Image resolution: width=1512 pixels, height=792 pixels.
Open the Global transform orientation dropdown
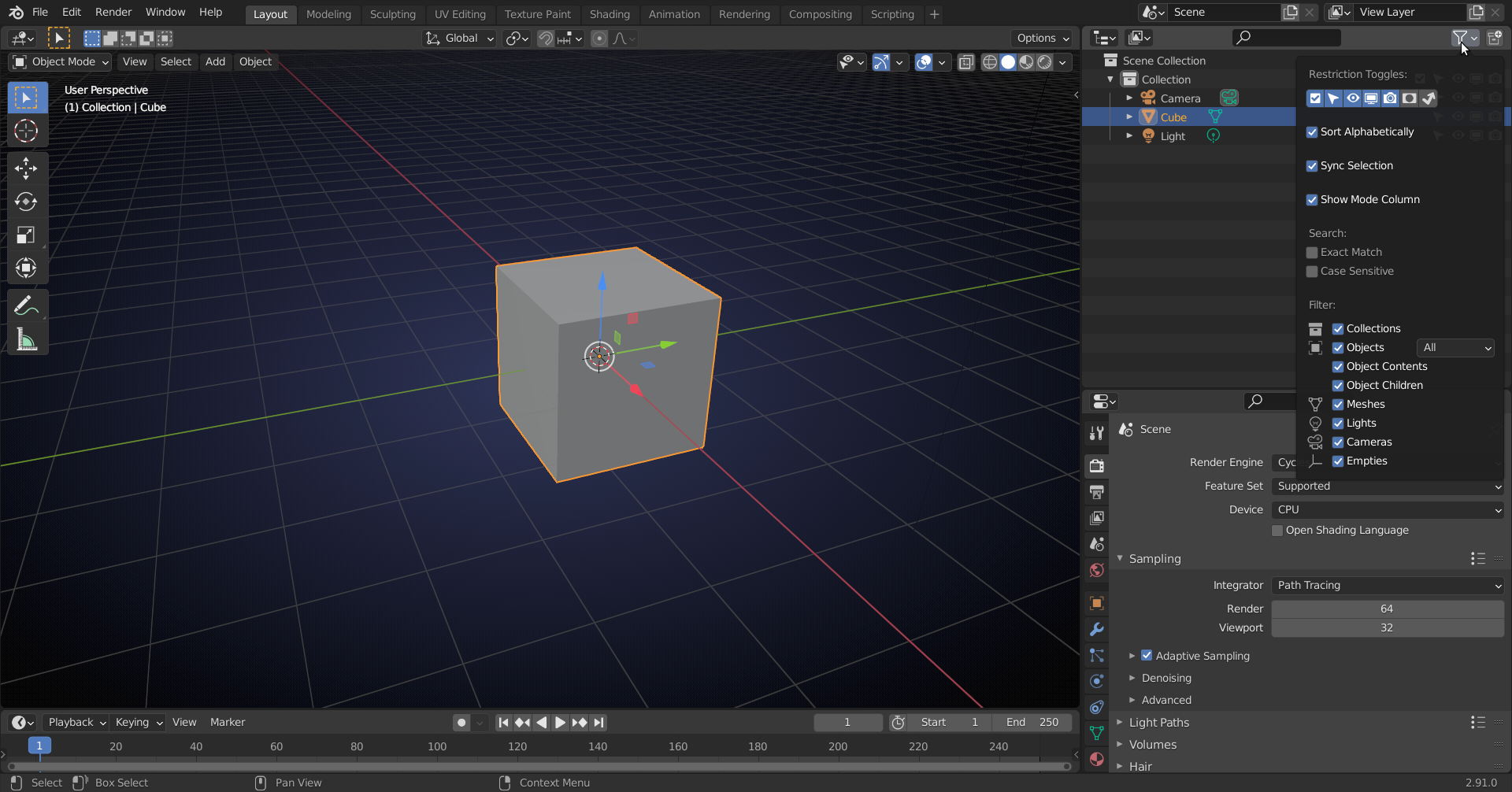460,39
